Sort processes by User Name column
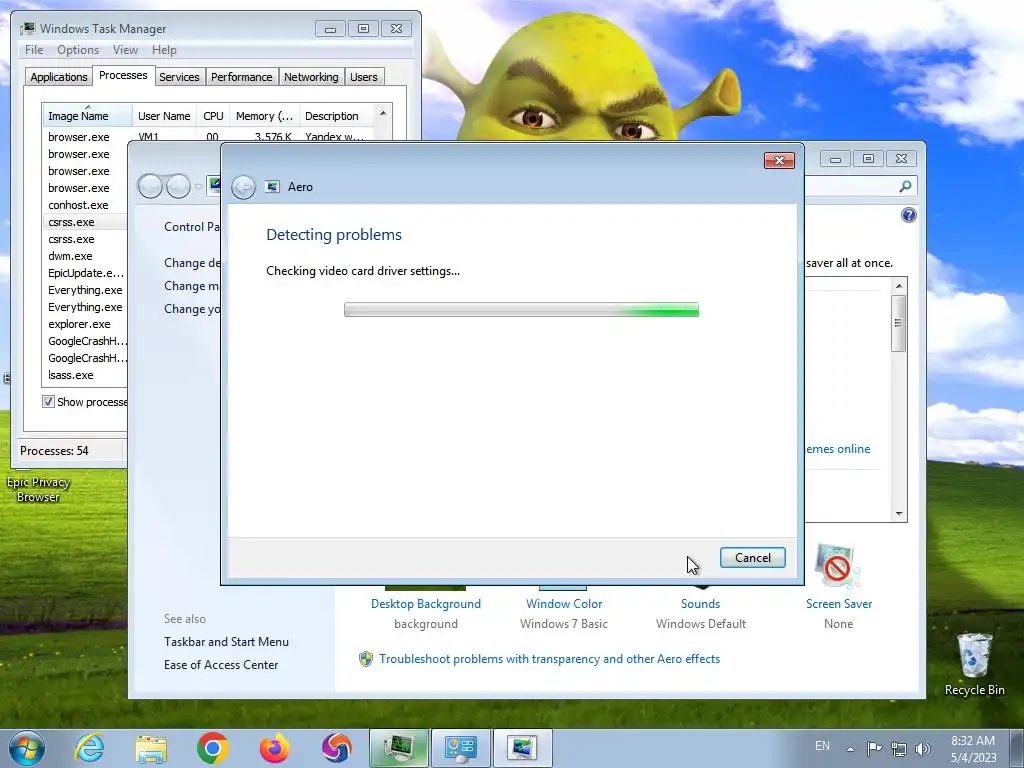The height and width of the screenshot is (768, 1024). click(x=164, y=116)
